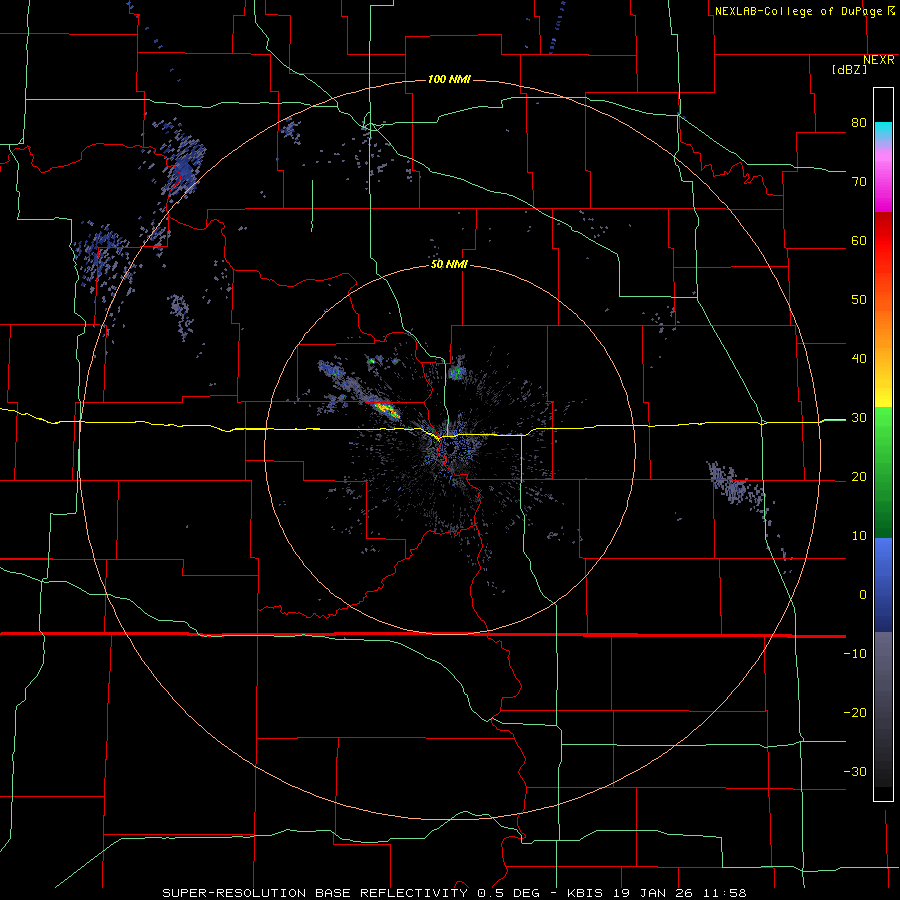Click the 10 value on the dBZ scale
Image resolution: width=900 pixels, height=900 pixels.
point(859,536)
